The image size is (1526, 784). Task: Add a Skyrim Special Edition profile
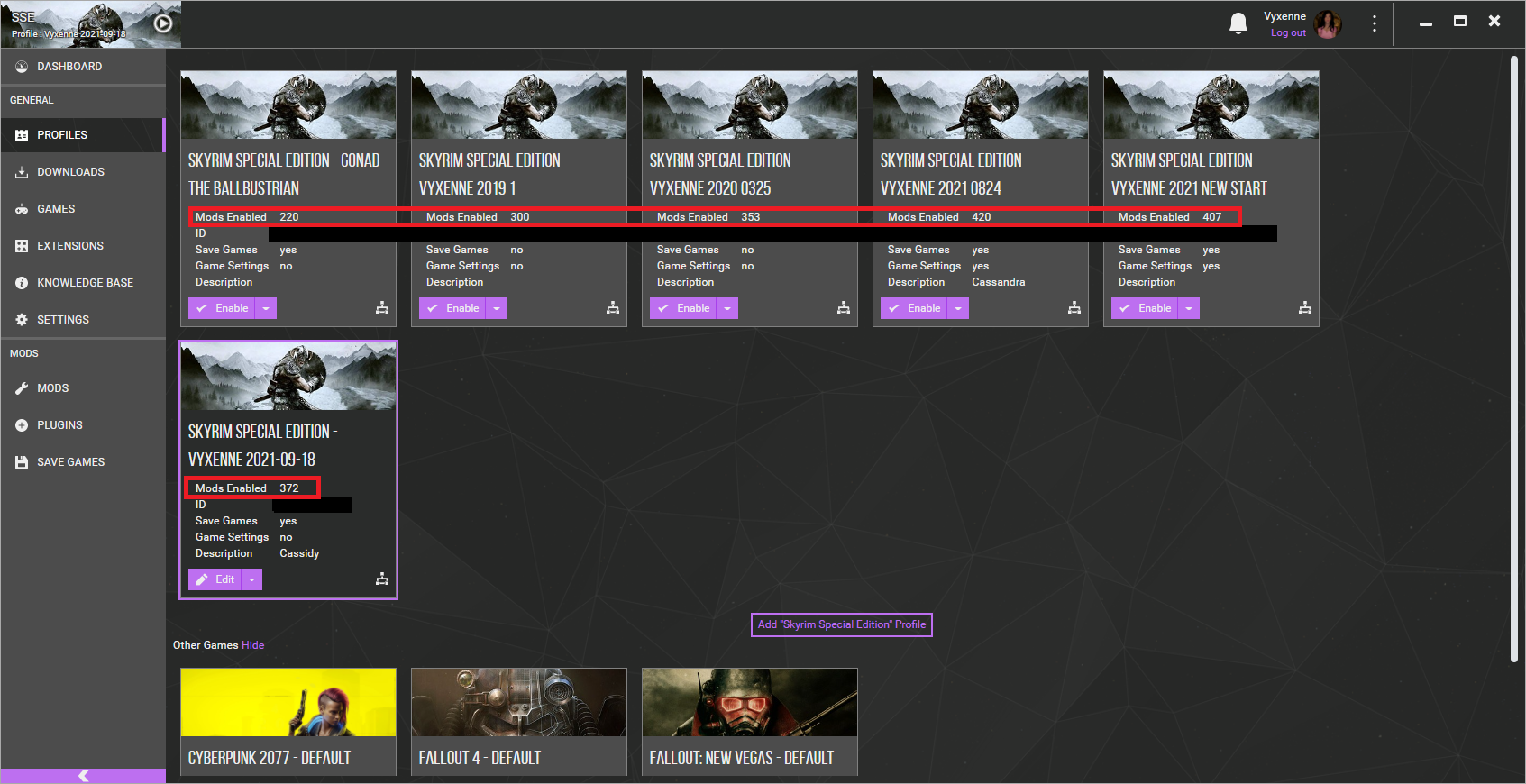pyautogui.click(x=842, y=624)
